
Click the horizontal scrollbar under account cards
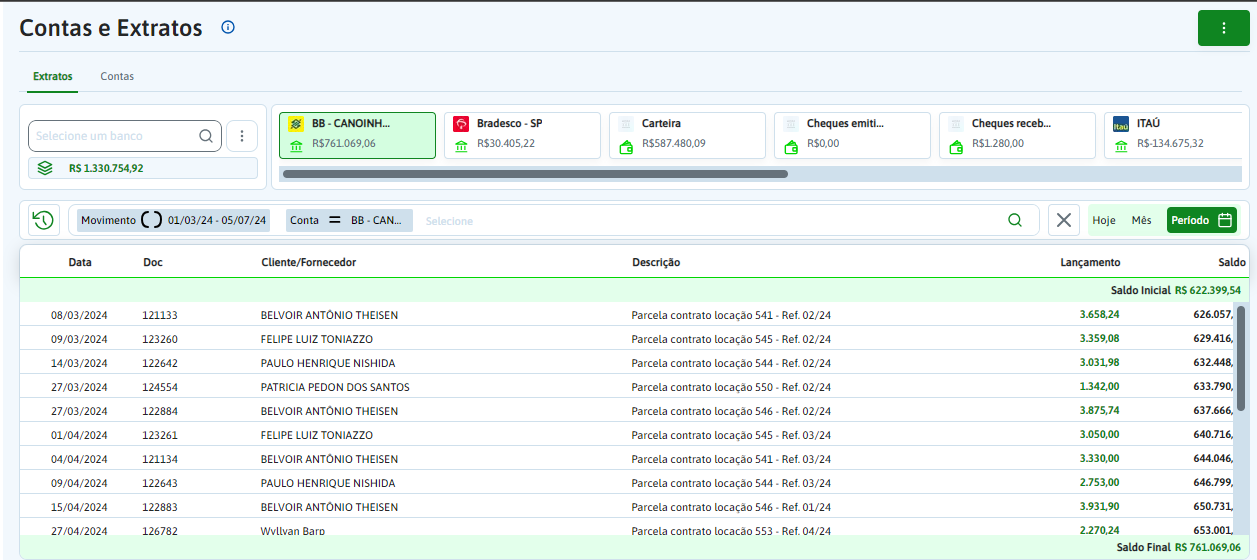coord(535,174)
